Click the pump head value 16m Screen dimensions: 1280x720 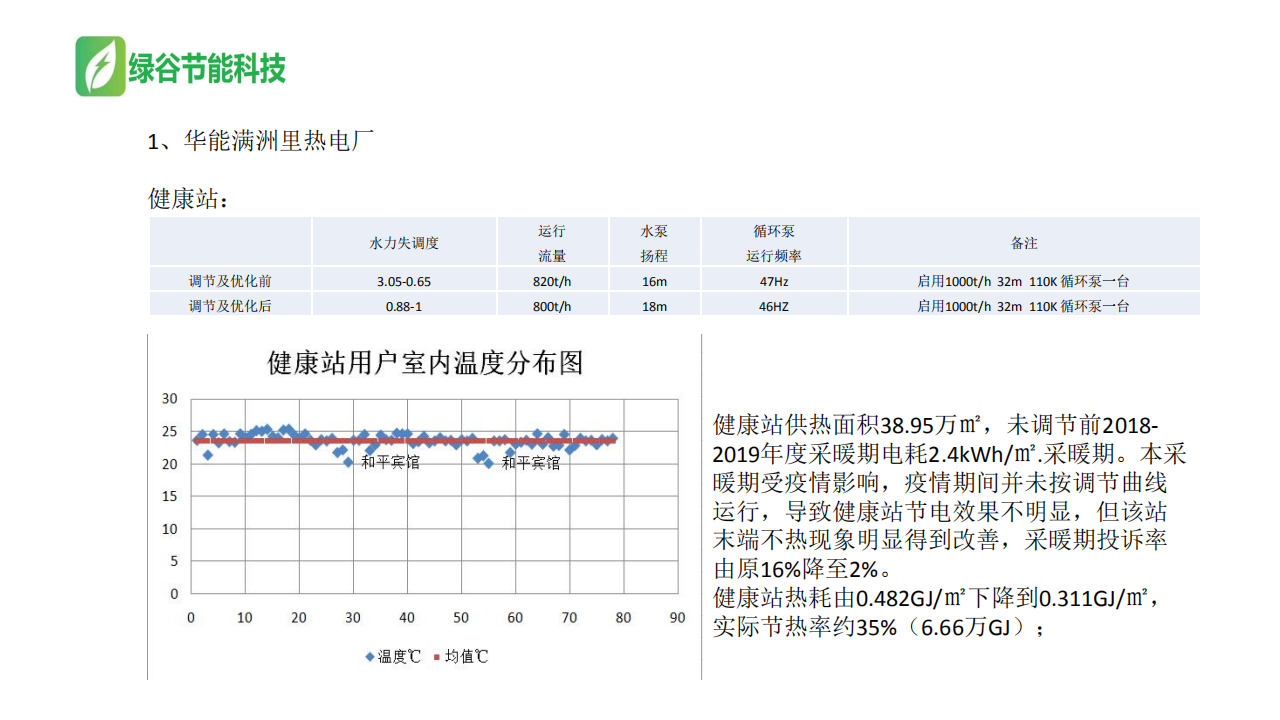654,282
